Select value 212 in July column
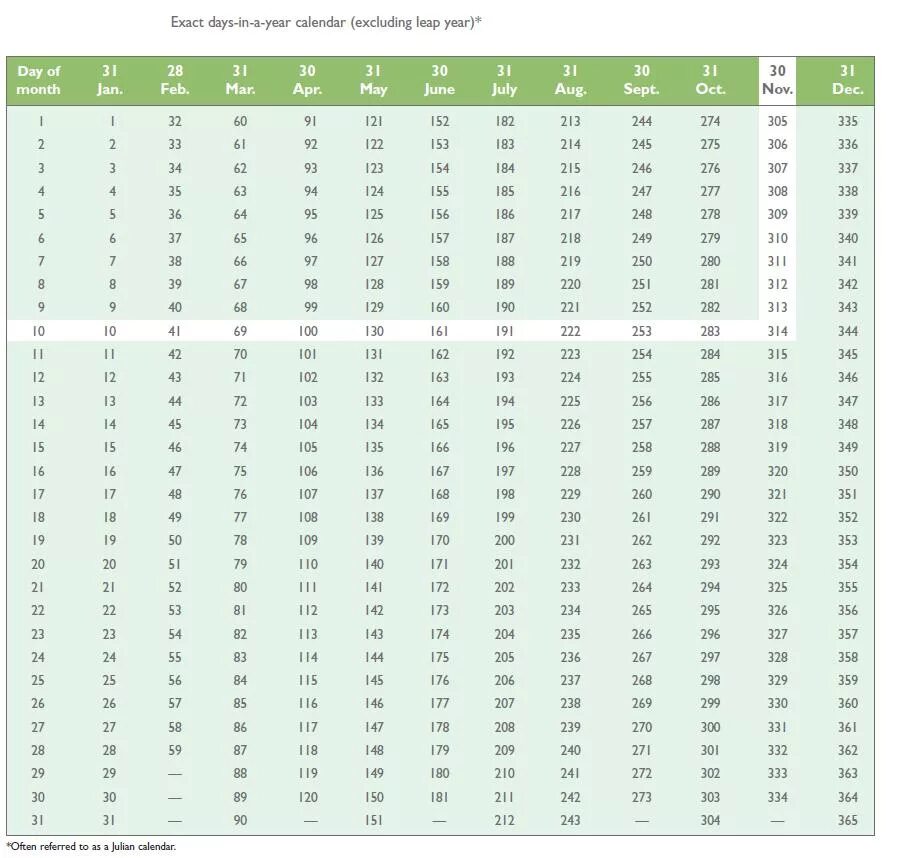The height and width of the screenshot is (858, 909). (504, 820)
